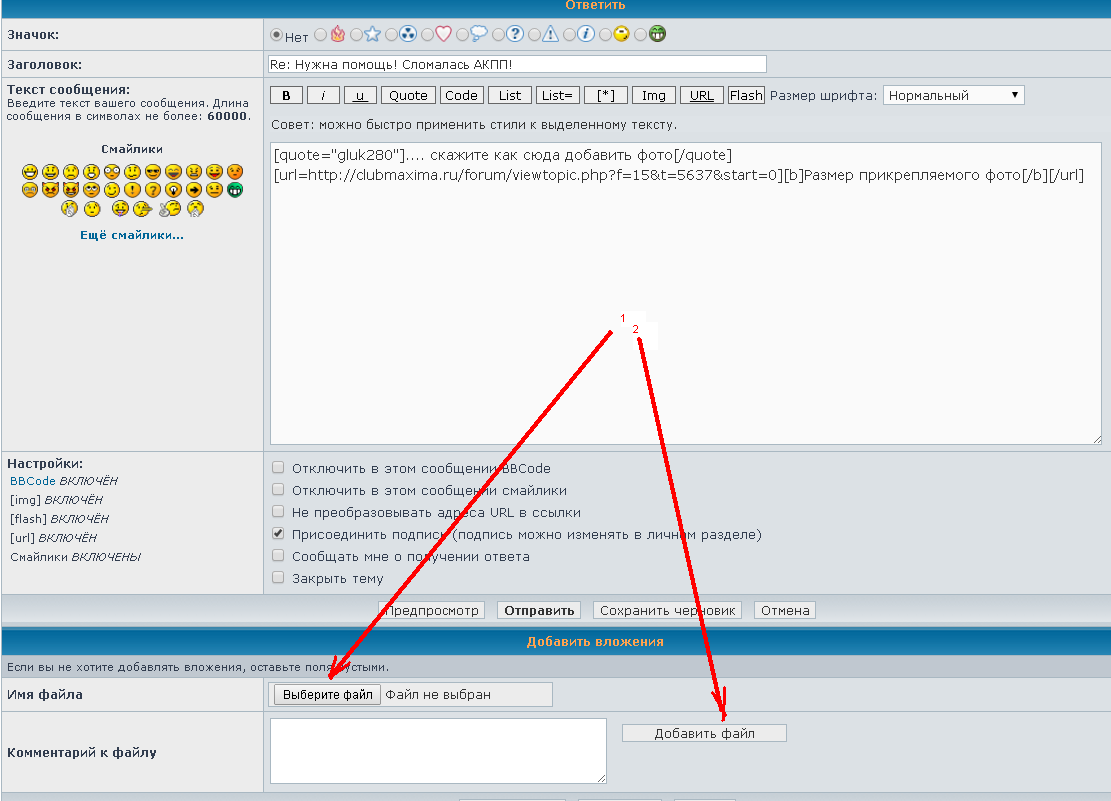This screenshot has height=801, width=1111.
Task: Click inside the 'Комментарий к файлу' text area
Action: click(x=438, y=750)
